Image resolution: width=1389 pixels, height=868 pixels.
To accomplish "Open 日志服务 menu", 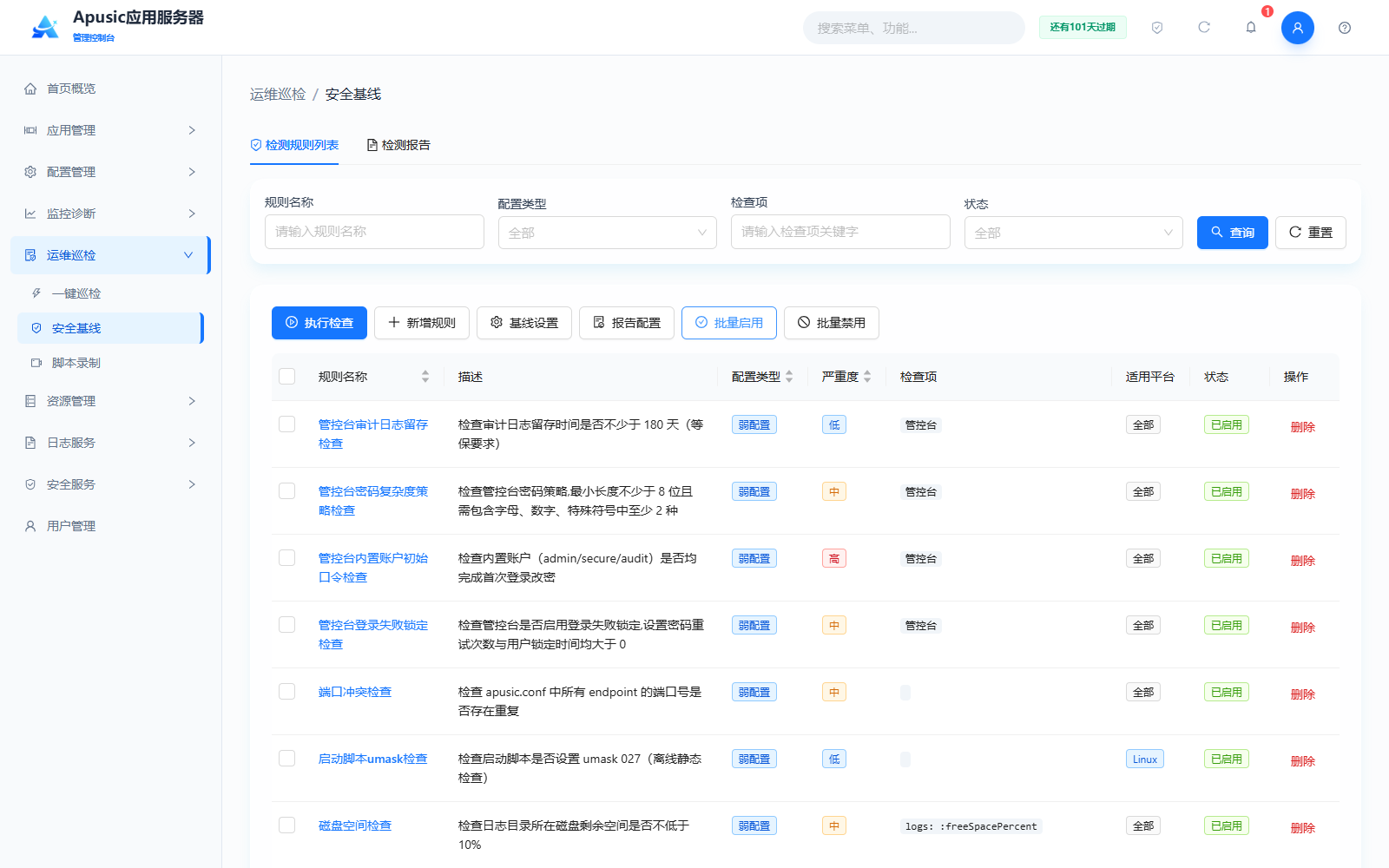I will [110, 443].
